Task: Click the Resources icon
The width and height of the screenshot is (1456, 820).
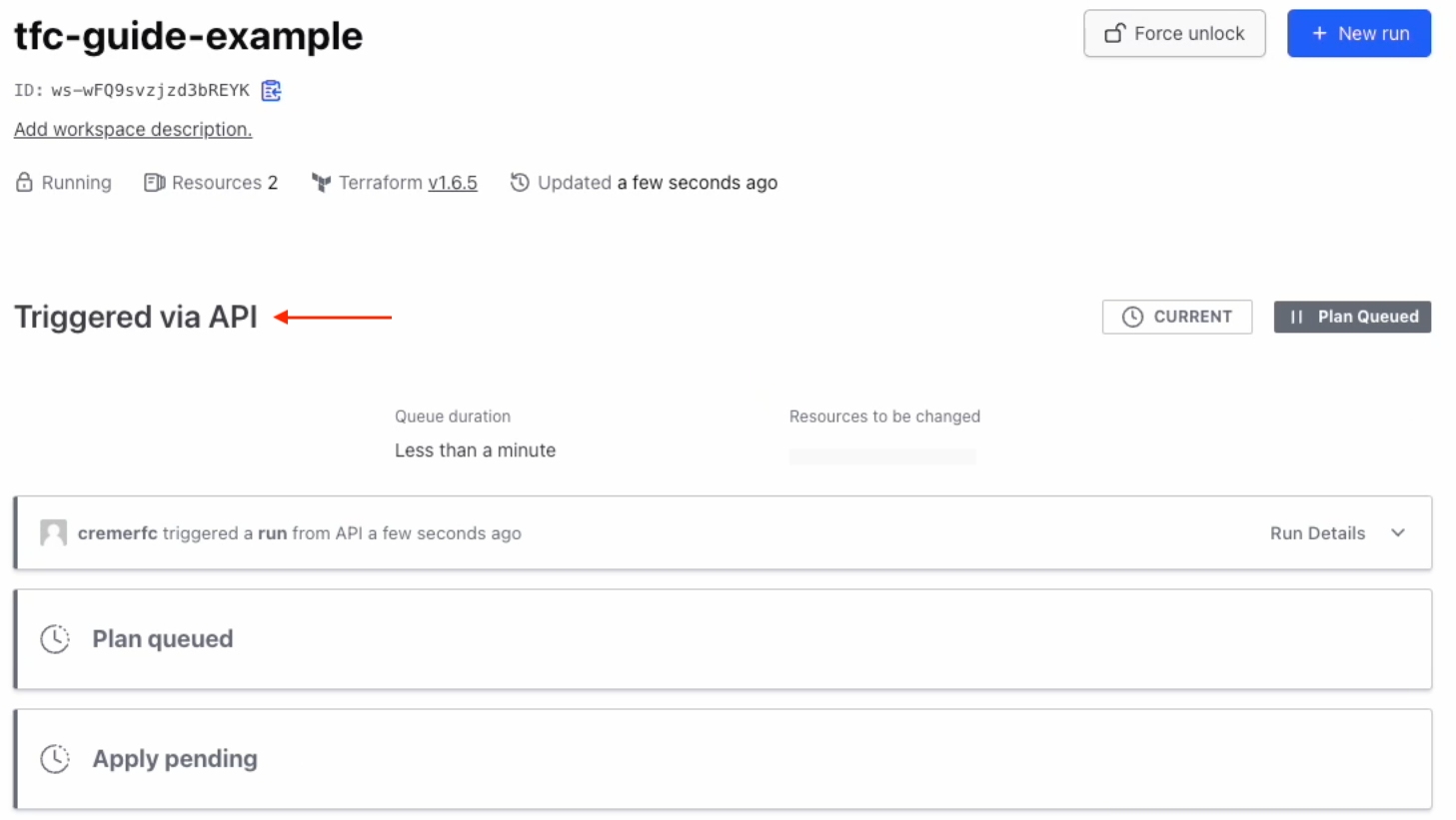Action: [x=154, y=183]
